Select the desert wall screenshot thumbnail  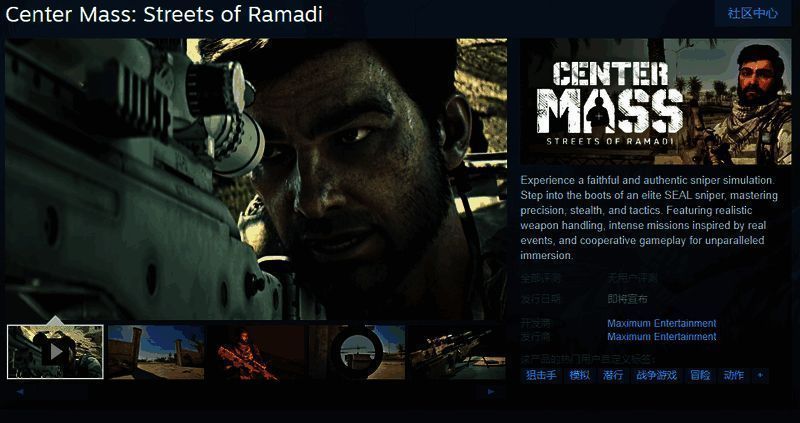coord(156,352)
